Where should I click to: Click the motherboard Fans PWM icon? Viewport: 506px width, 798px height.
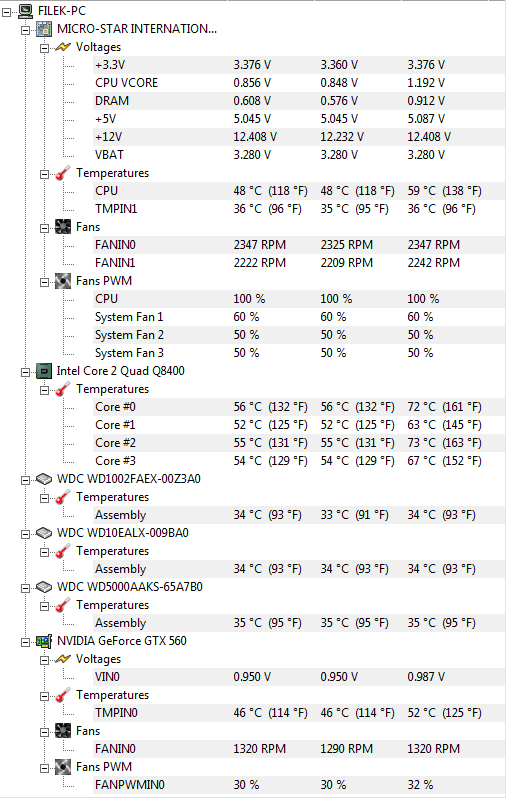(x=63, y=281)
